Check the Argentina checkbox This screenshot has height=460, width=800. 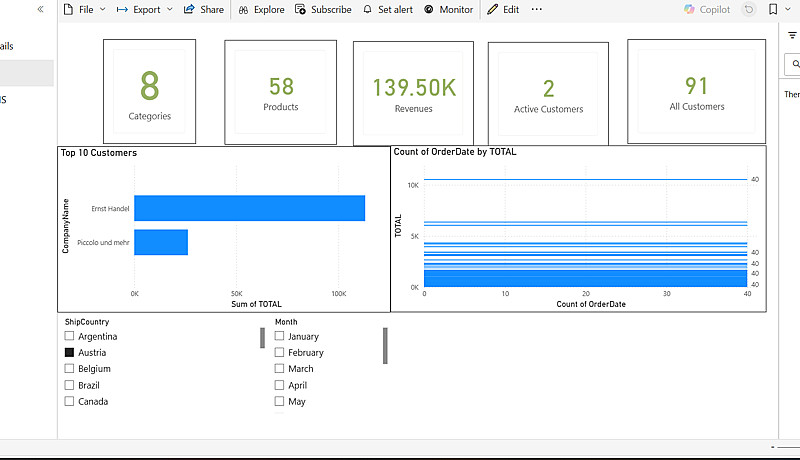(x=69, y=336)
